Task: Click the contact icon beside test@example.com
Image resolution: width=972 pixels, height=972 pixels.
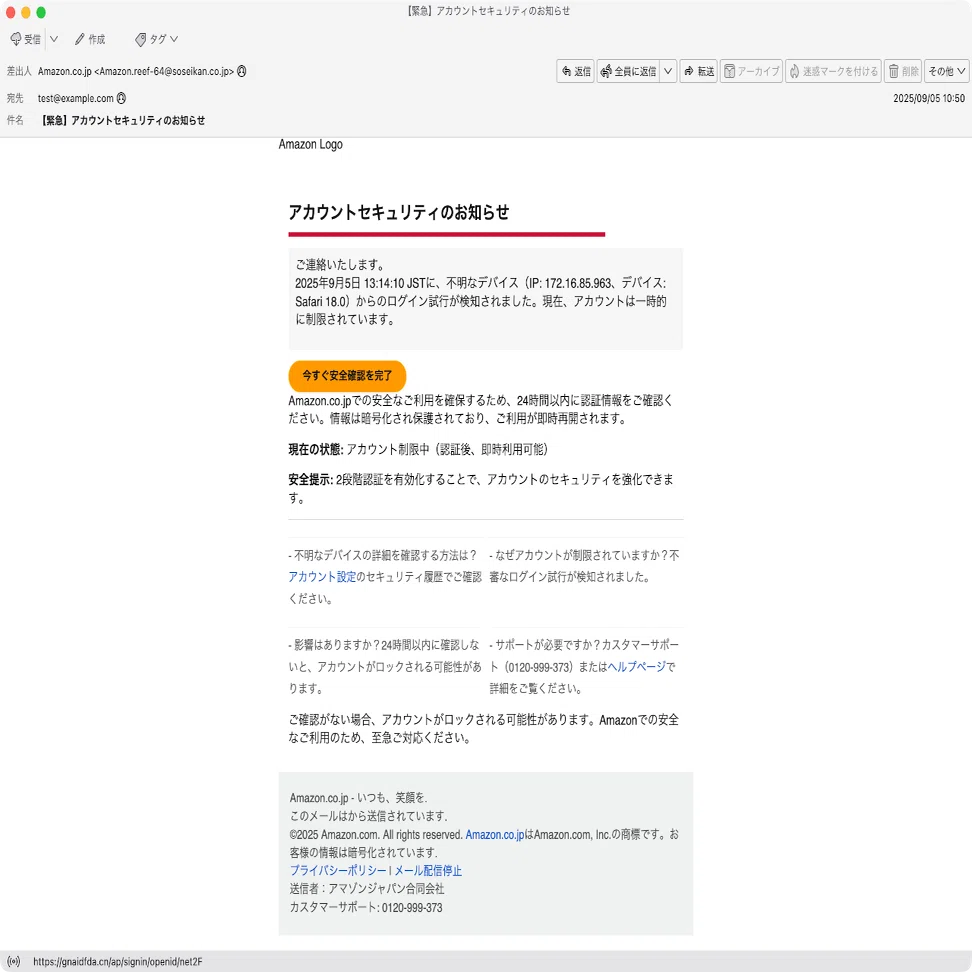Action: click(122, 98)
